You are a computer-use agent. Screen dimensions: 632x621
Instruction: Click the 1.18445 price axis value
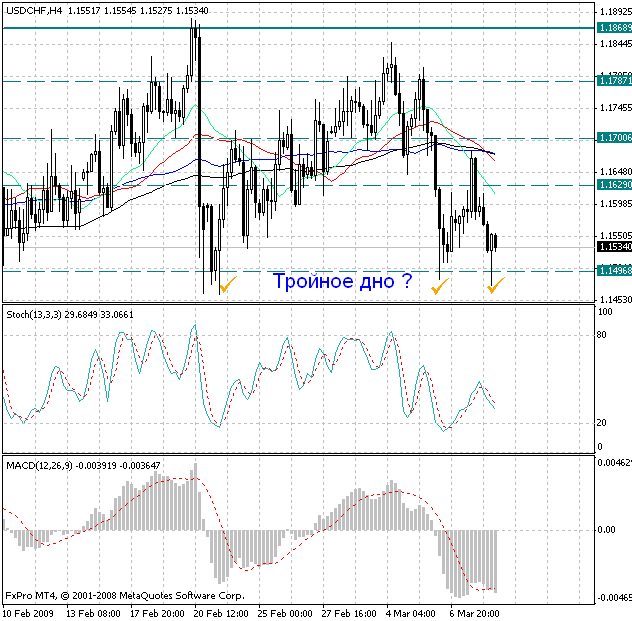tap(616, 44)
